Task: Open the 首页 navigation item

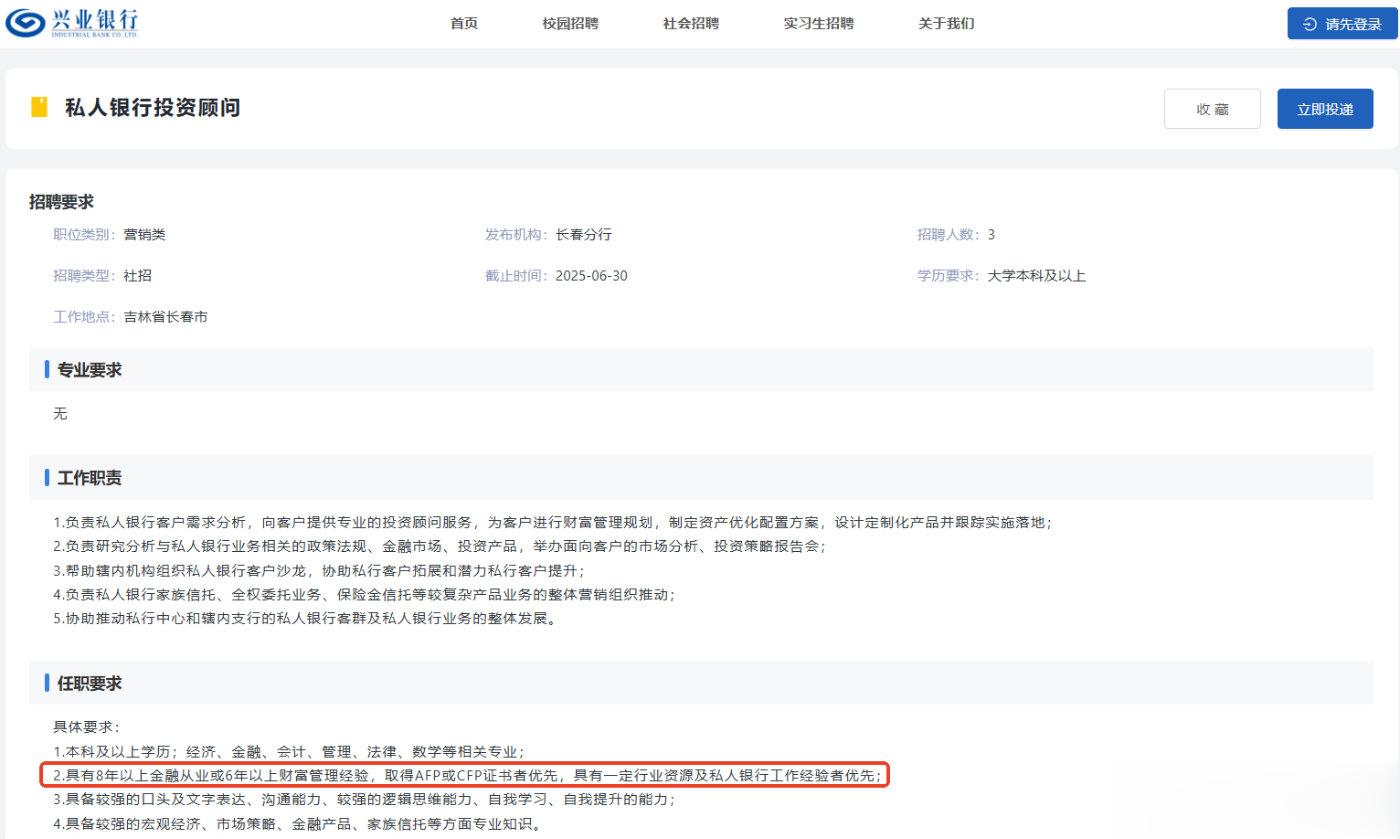Action: [463, 23]
